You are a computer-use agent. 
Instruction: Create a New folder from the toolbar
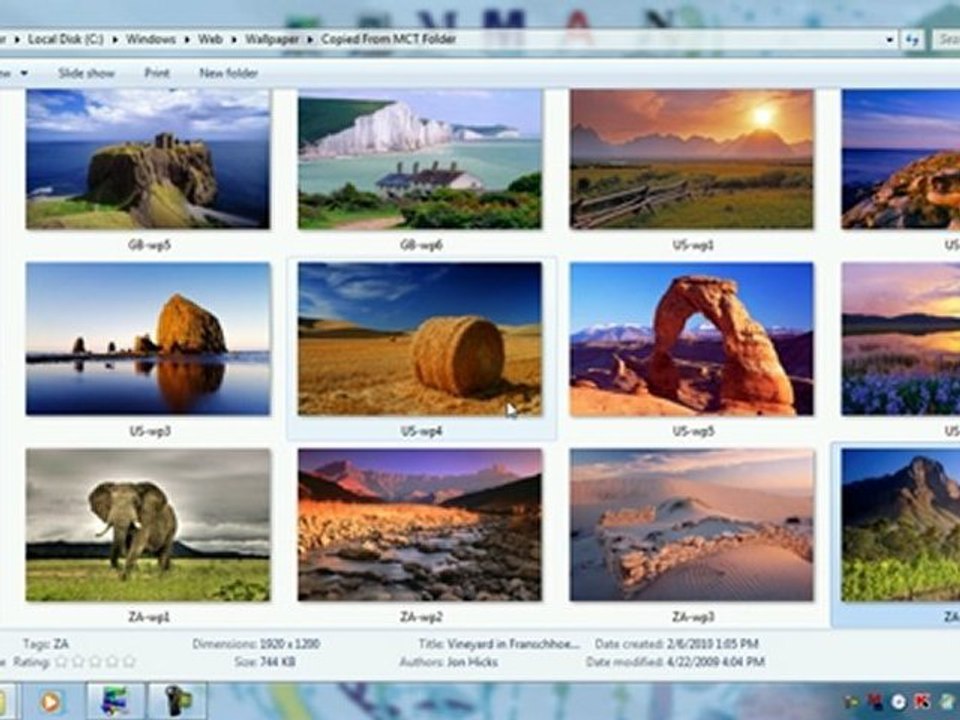click(x=229, y=73)
